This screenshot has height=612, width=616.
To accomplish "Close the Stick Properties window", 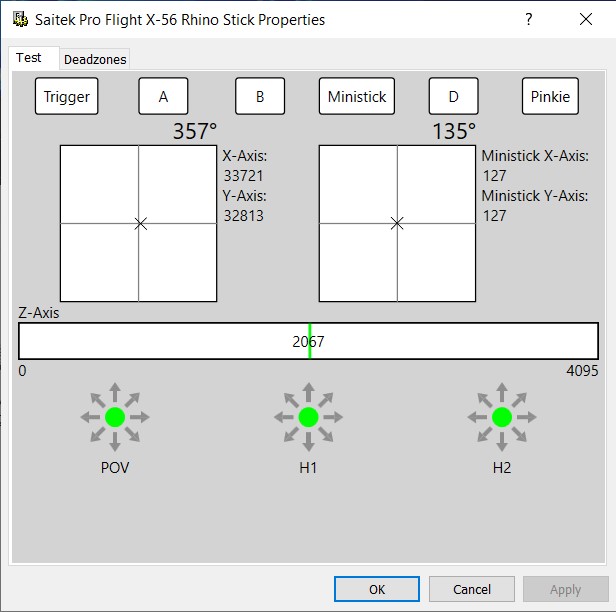I will point(586,19).
